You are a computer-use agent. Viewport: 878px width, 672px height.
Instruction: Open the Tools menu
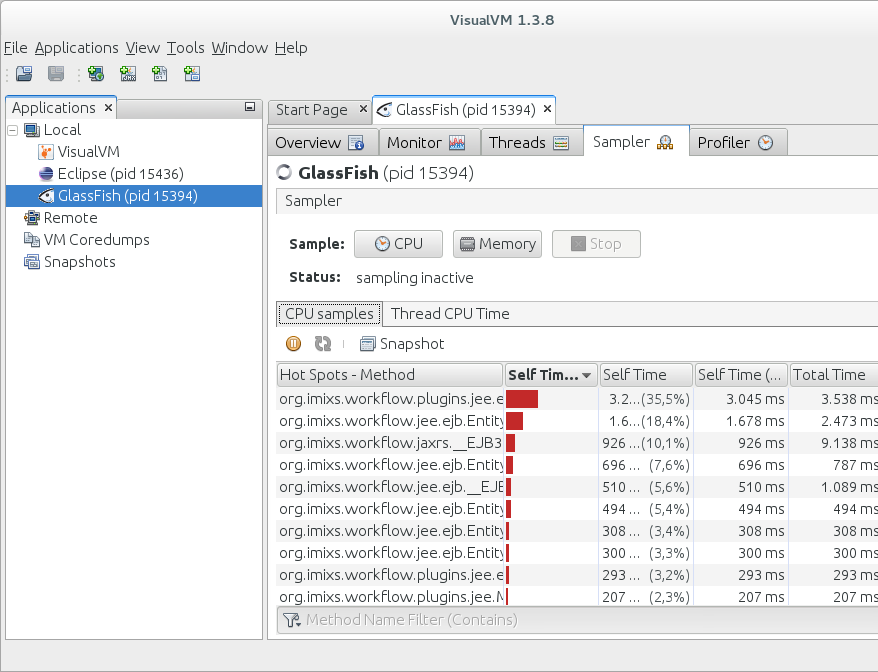coord(185,48)
